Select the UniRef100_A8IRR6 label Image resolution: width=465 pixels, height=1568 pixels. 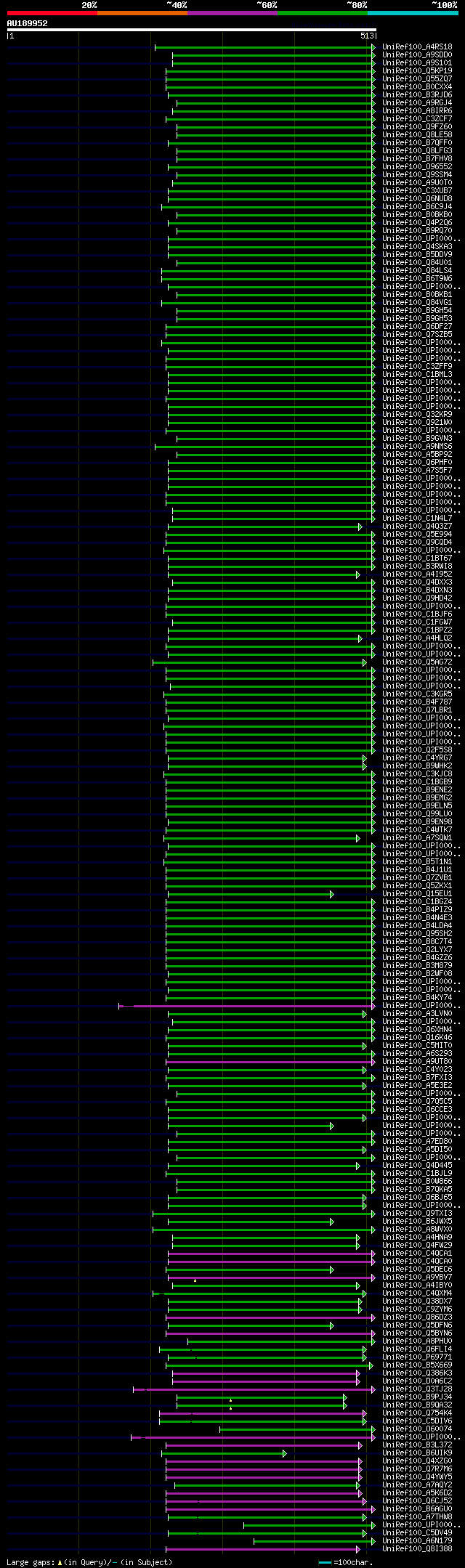click(417, 111)
